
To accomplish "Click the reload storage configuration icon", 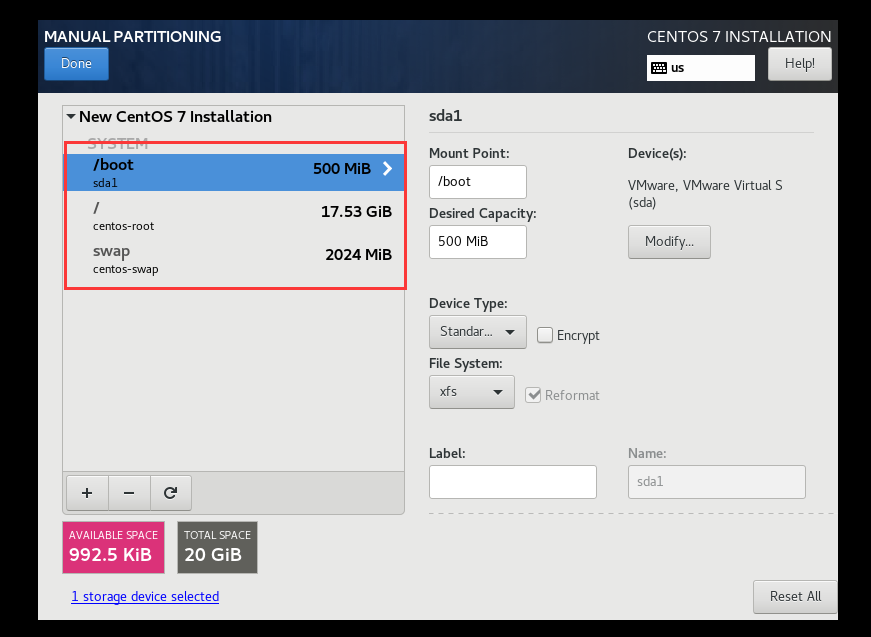I will tap(171, 493).
